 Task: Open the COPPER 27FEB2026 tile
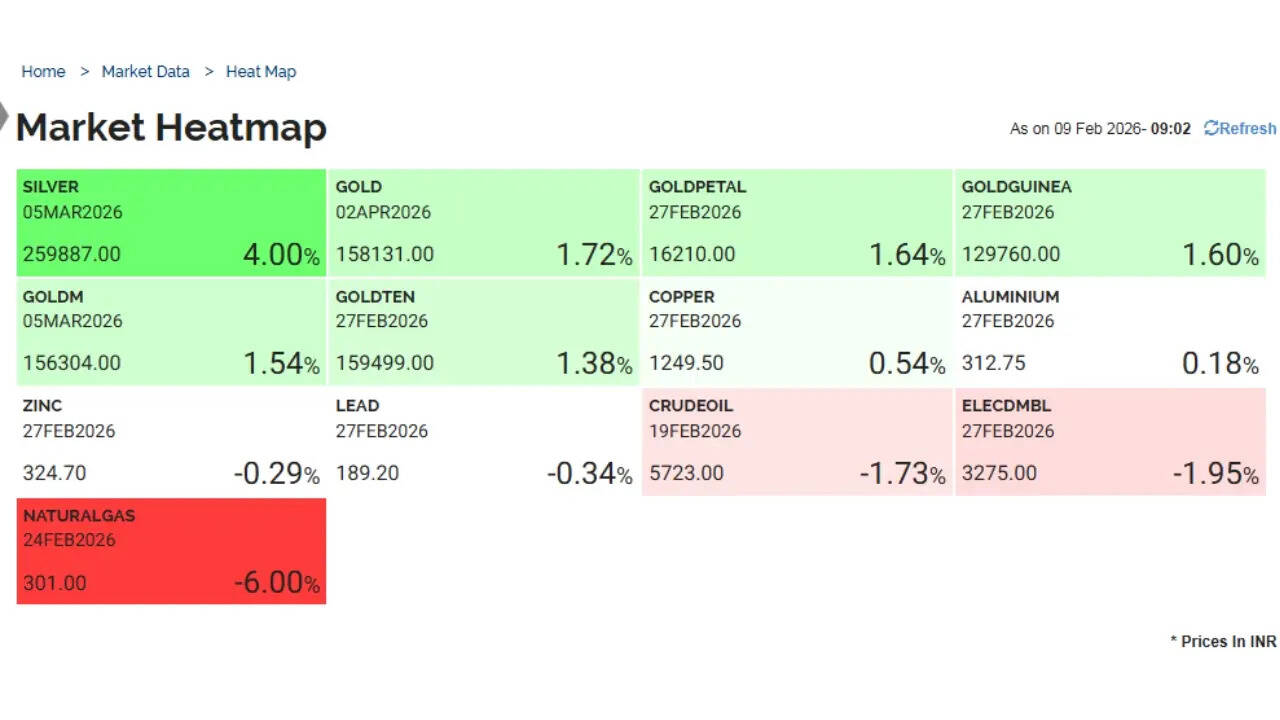pyautogui.click(x=797, y=332)
